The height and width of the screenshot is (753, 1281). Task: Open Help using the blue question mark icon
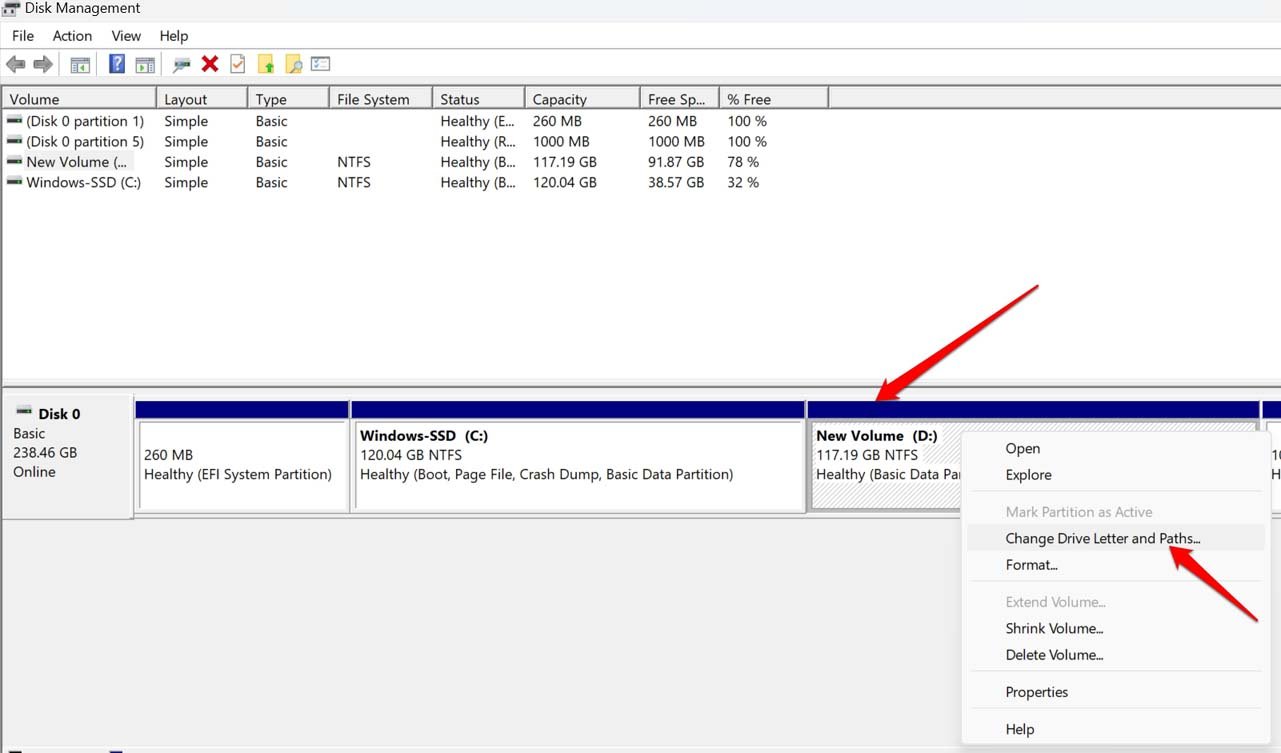pyautogui.click(x=117, y=63)
